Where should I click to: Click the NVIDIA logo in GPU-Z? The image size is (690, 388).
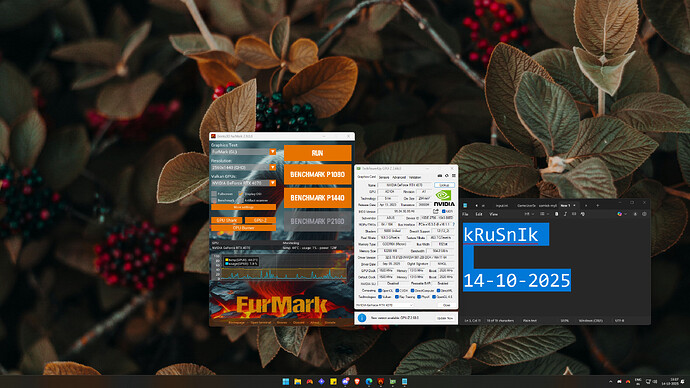[444, 198]
